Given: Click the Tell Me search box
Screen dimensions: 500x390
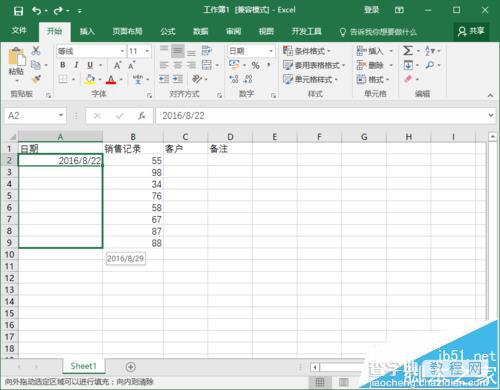Looking at the screenshot, I should coord(378,32).
